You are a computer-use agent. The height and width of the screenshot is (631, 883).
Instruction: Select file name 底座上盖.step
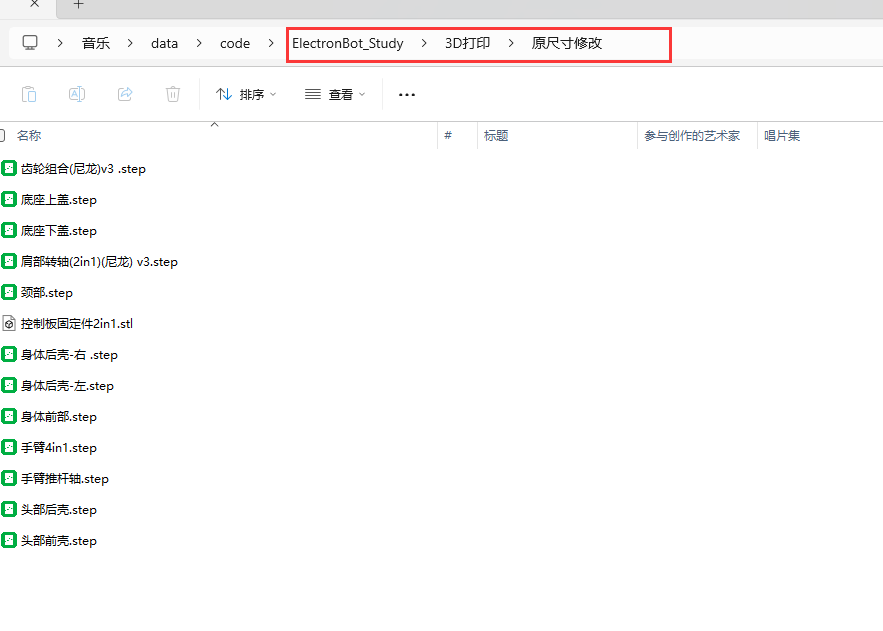click(x=59, y=200)
